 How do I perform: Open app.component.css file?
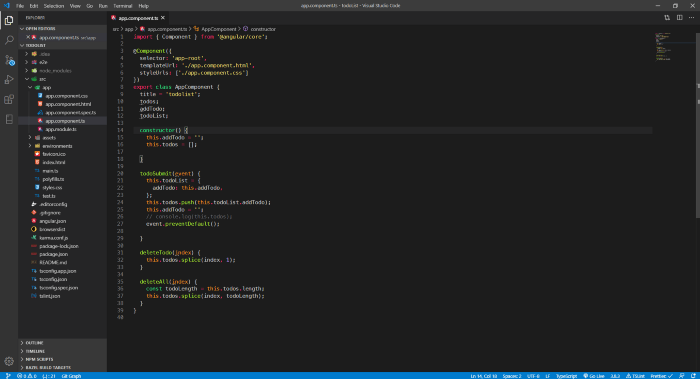point(66,96)
